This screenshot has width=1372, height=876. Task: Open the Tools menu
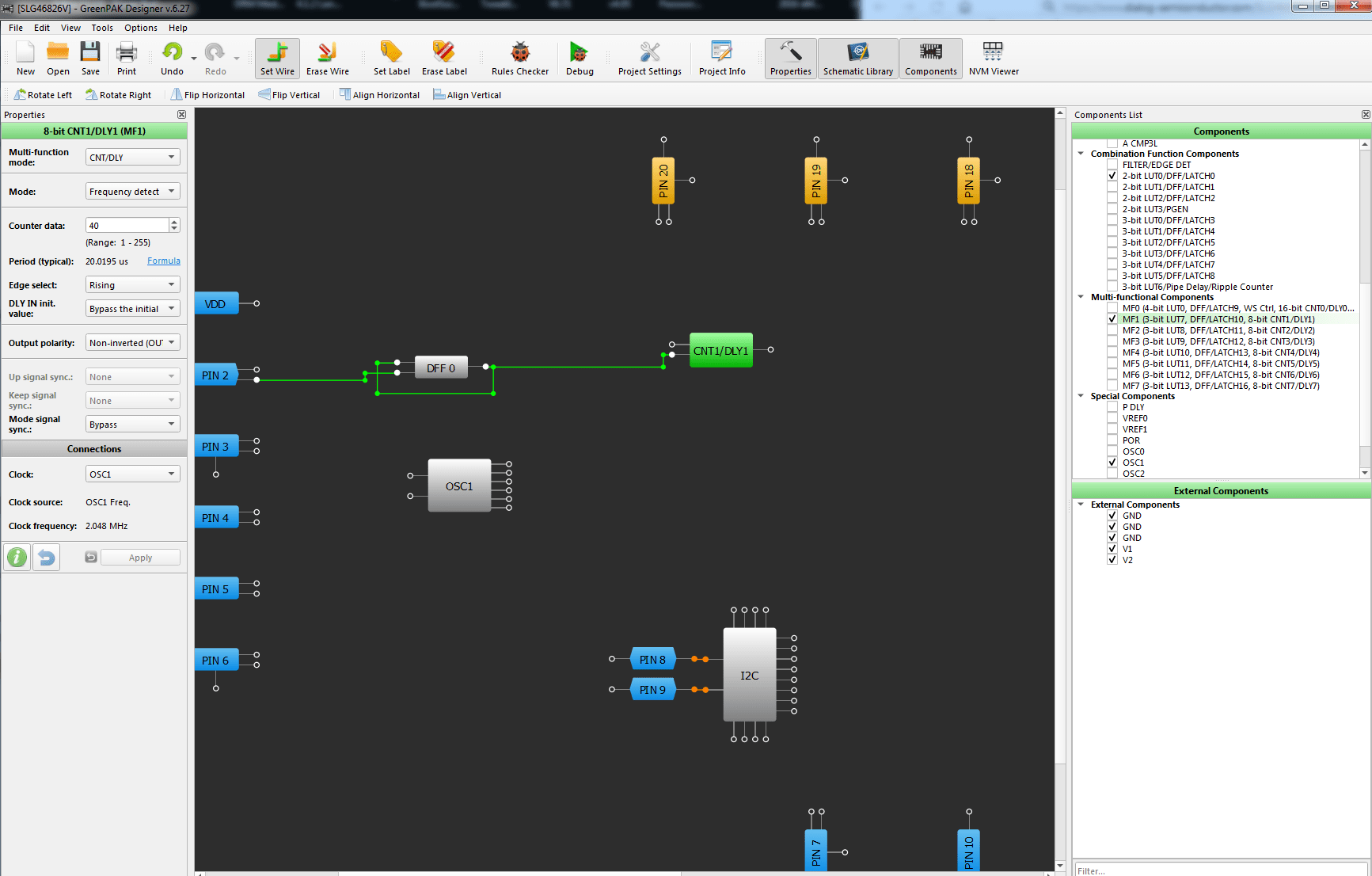(x=102, y=28)
